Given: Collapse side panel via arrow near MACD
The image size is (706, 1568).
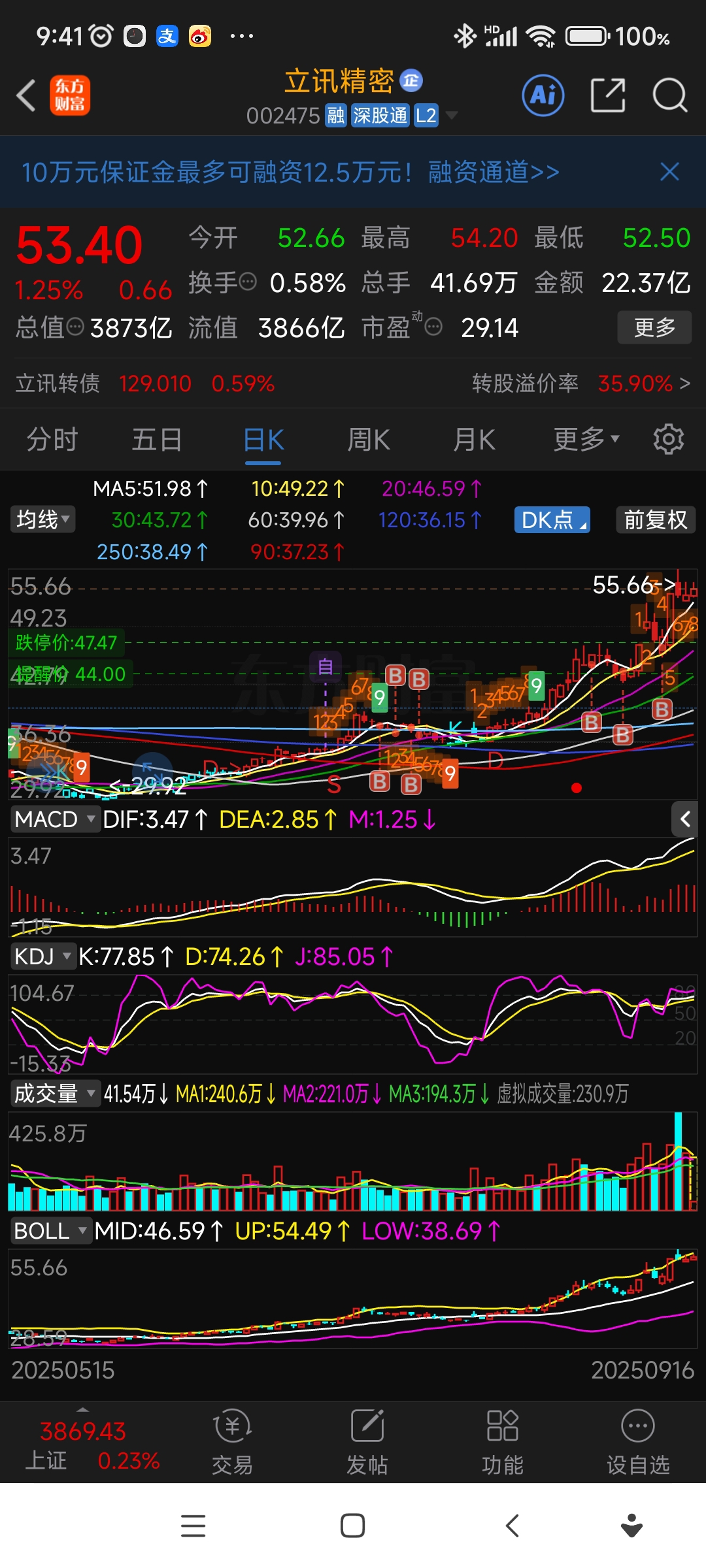Looking at the screenshot, I should coord(684,819).
